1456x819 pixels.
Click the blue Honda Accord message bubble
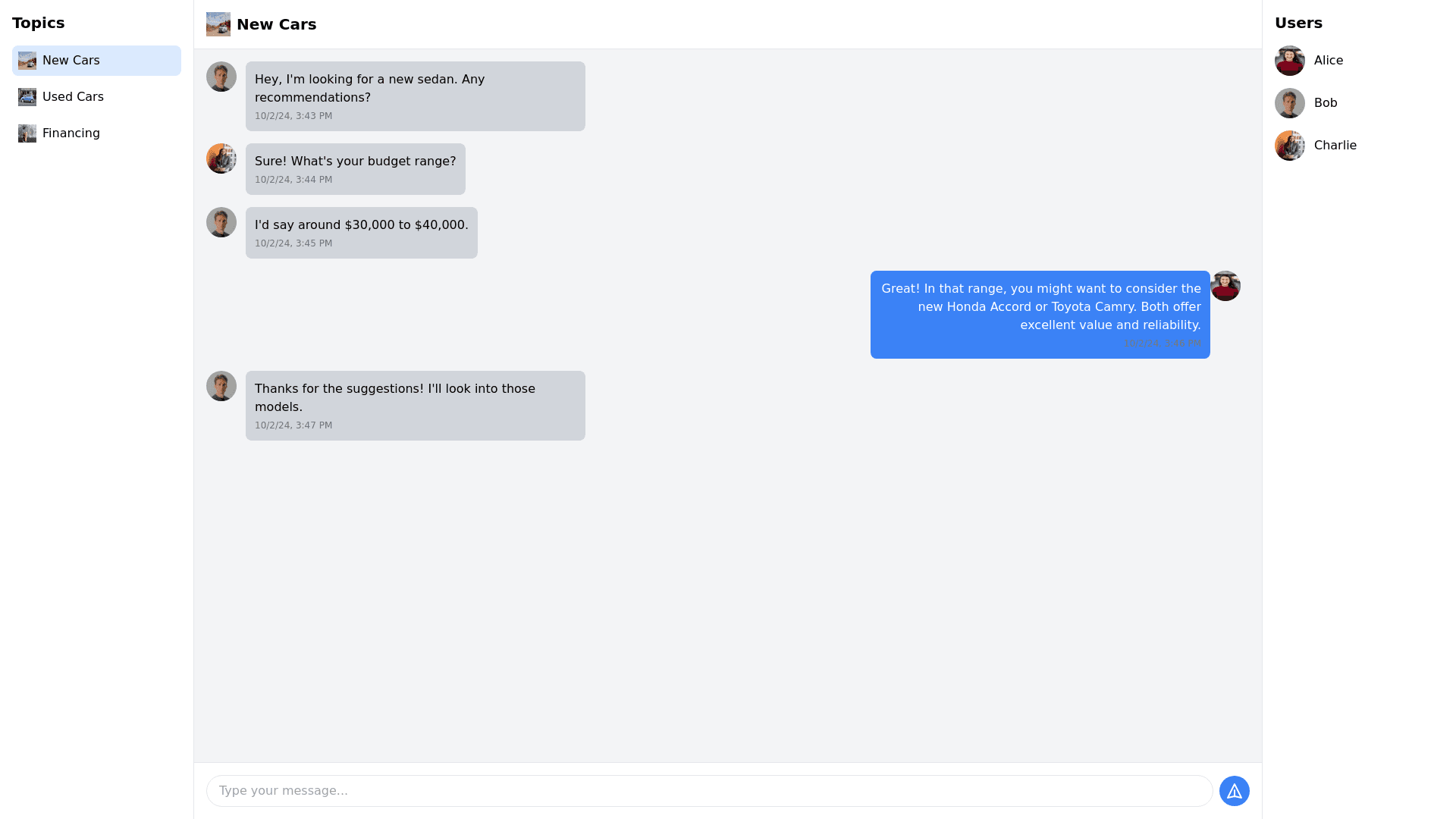pyautogui.click(x=1040, y=314)
